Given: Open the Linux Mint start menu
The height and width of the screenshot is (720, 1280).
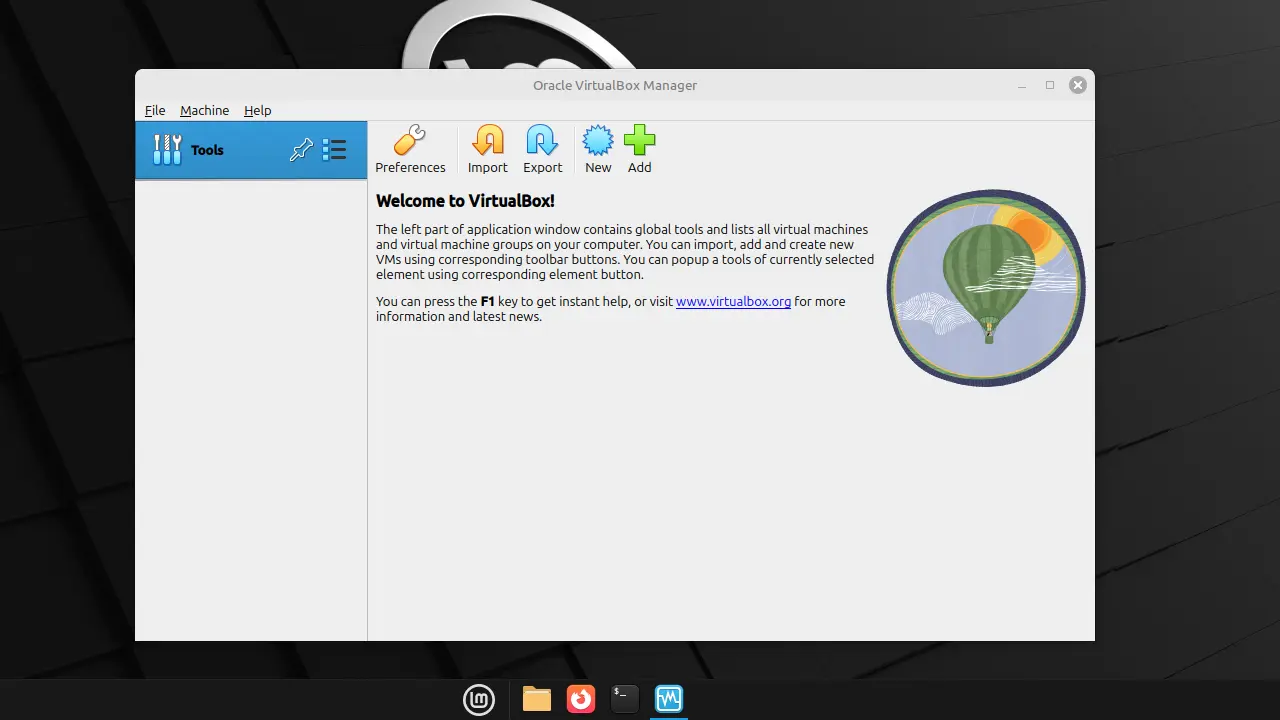Looking at the screenshot, I should 479,699.
